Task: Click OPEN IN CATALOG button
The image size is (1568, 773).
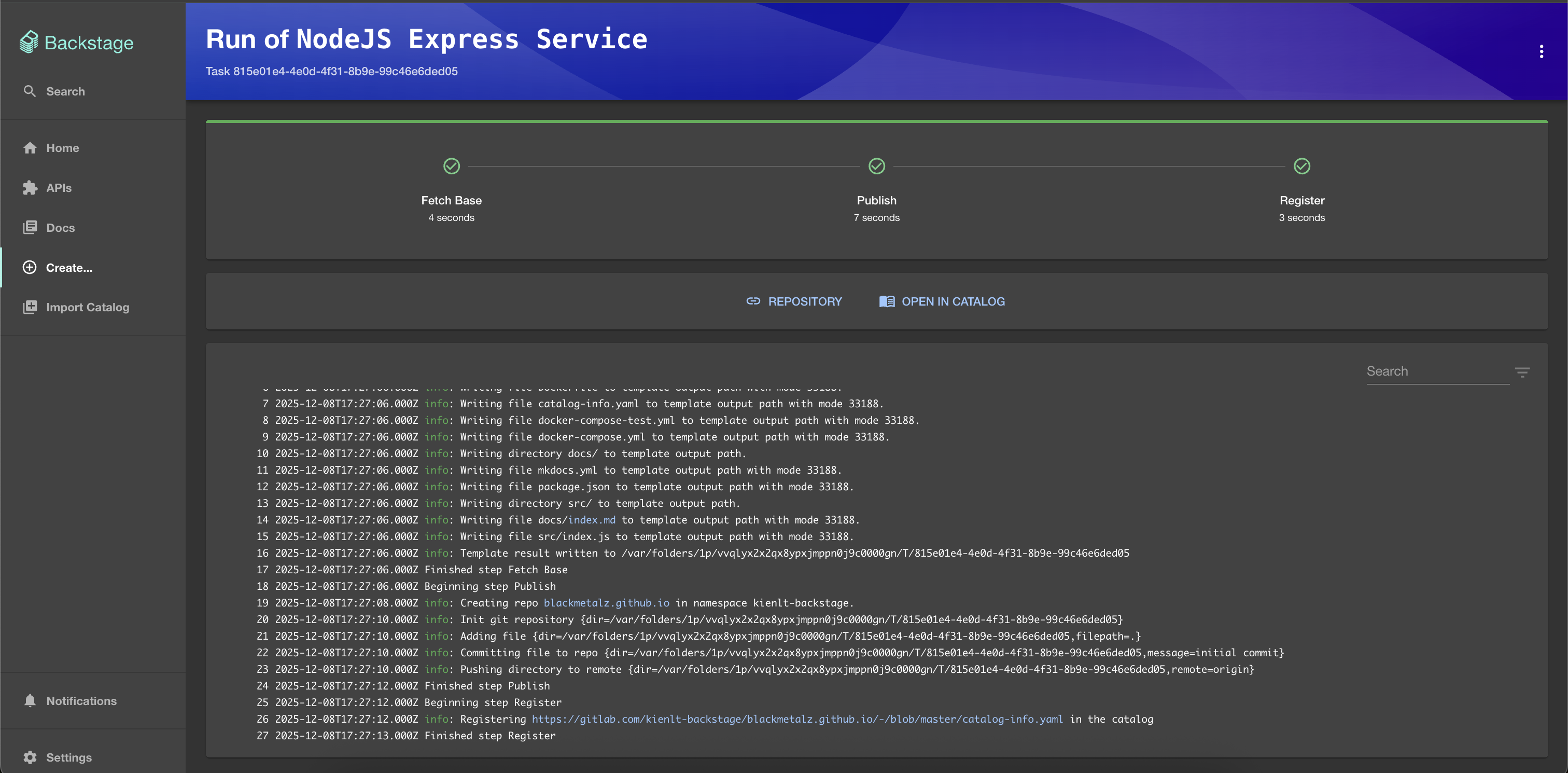Action: (x=942, y=301)
